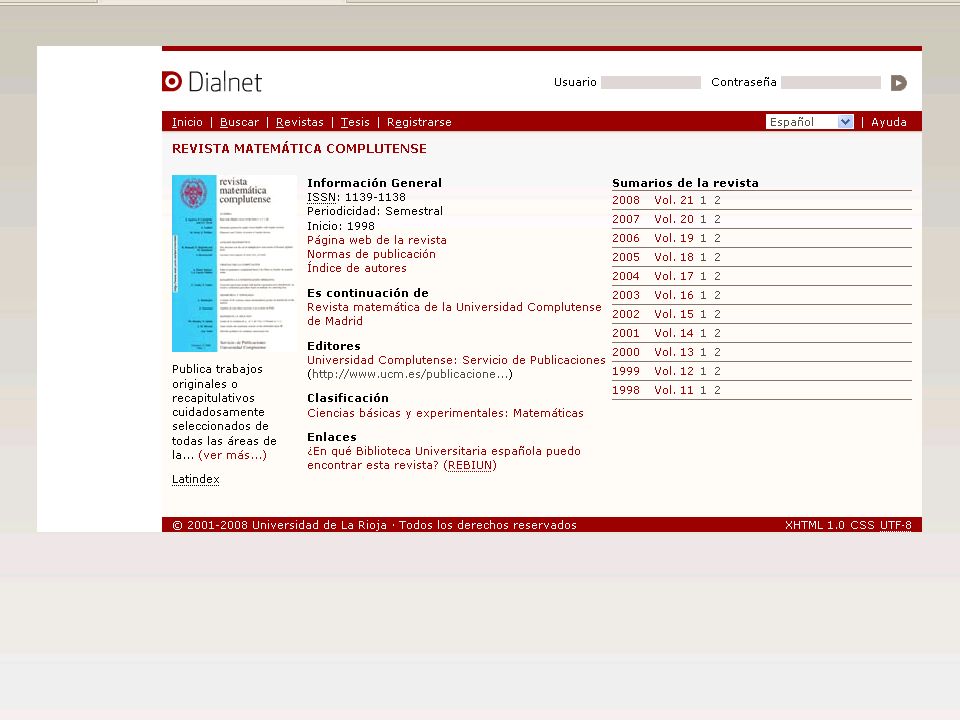Select Tesis in the navigation bar
The image size is (960, 720).
click(x=355, y=122)
